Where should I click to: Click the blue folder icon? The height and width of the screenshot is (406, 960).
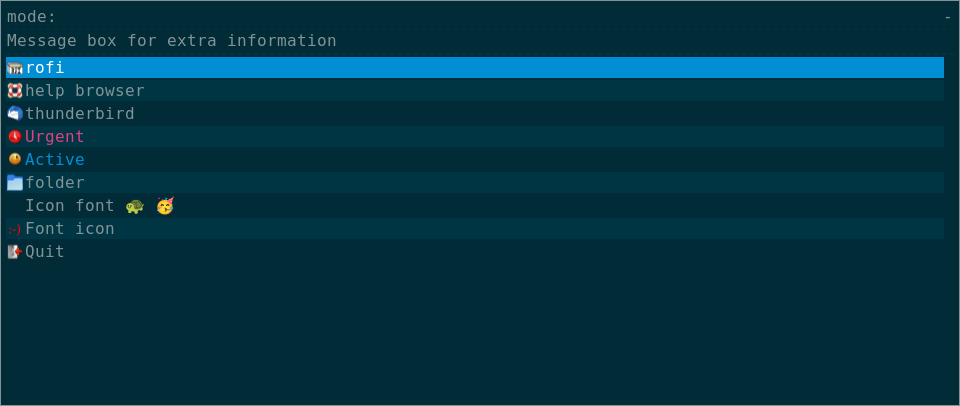pos(15,183)
